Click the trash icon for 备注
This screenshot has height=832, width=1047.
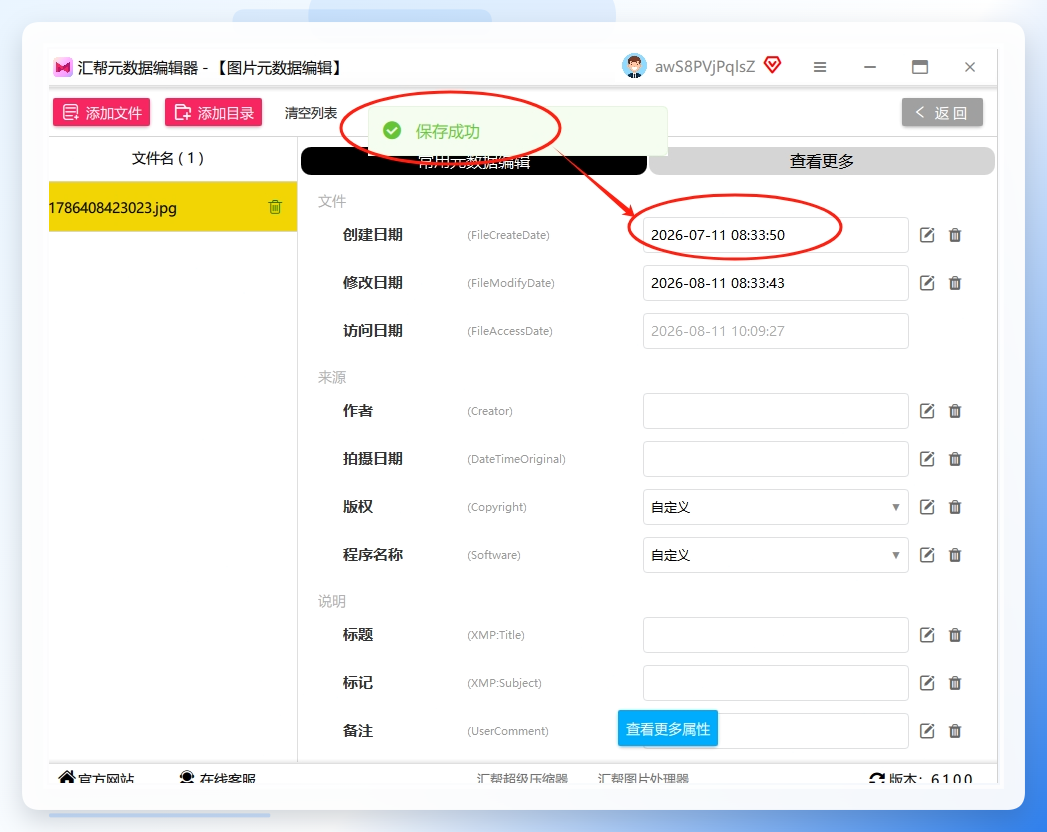tap(955, 731)
